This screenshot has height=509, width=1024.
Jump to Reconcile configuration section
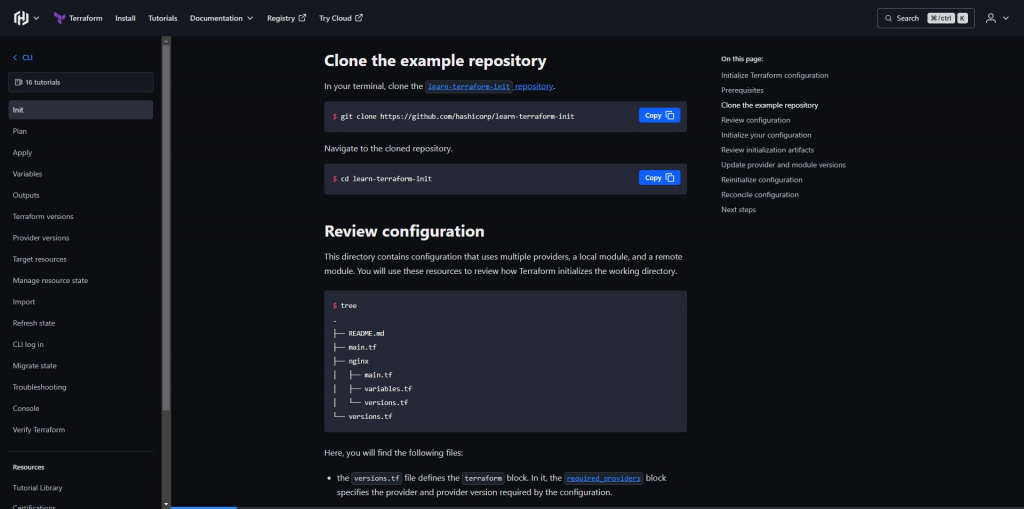click(x=760, y=195)
